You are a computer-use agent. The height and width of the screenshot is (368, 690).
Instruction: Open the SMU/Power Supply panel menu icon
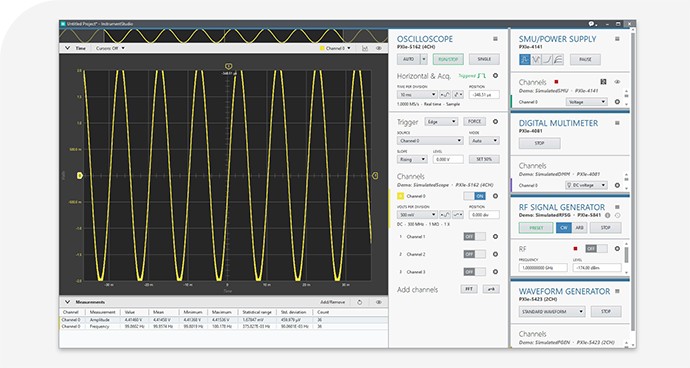[617, 39]
